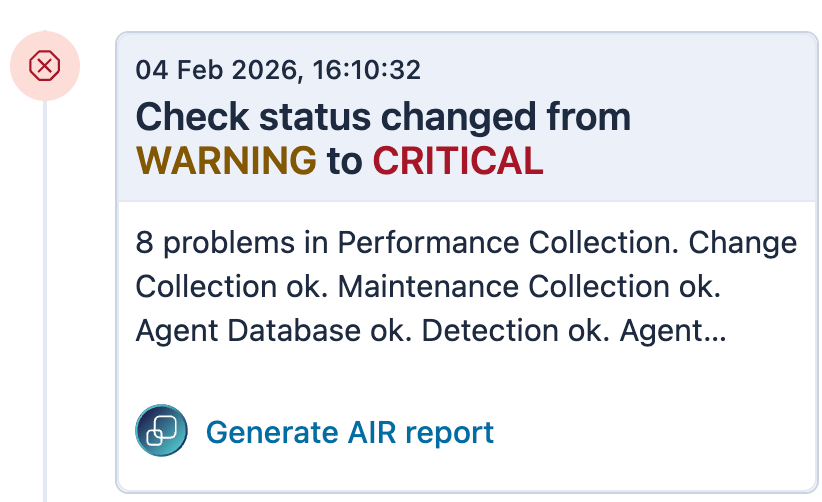The height and width of the screenshot is (502, 822).
Task: Click the word 'to' between the statuses
Action: click(x=344, y=160)
